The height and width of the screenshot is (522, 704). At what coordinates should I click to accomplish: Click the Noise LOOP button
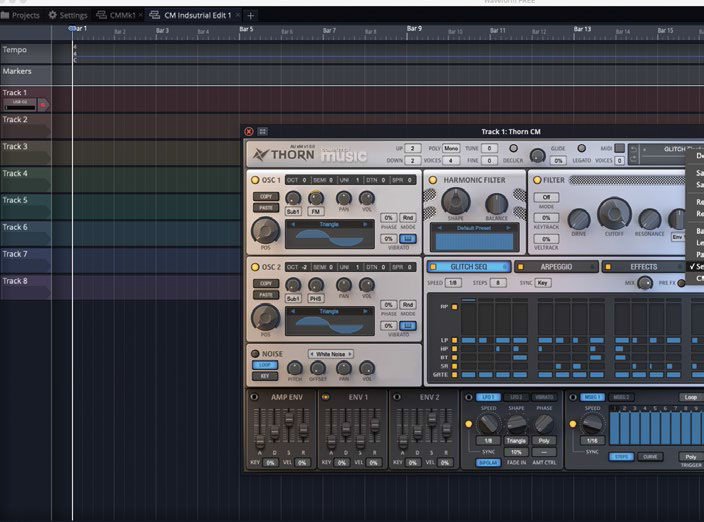click(265, 365)
